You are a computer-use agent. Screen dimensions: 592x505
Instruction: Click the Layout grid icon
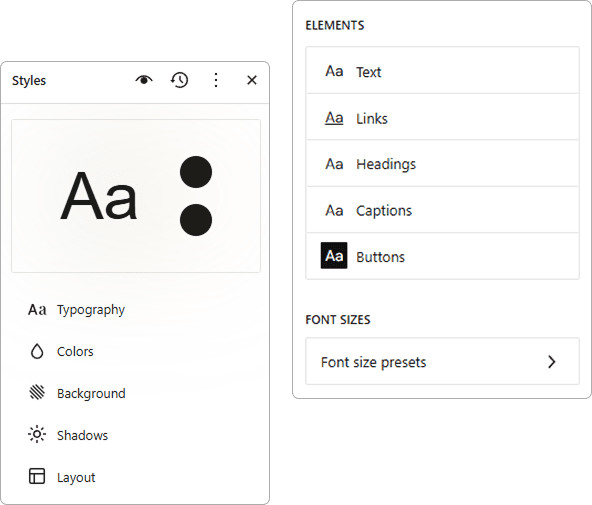pyautogui.click(x=37, y=476)
